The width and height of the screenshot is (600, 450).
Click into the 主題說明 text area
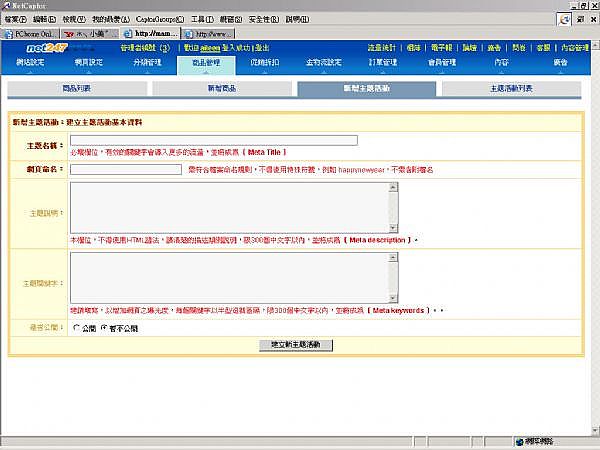(234, 208)
